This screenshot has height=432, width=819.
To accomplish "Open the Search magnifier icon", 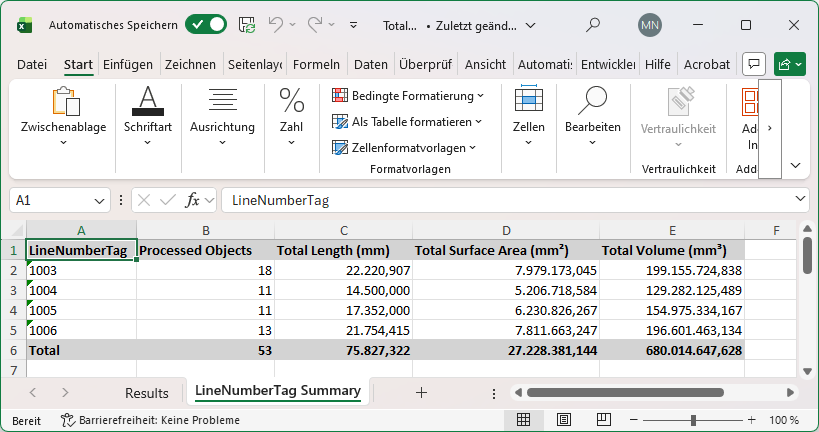I will point(593,25).
